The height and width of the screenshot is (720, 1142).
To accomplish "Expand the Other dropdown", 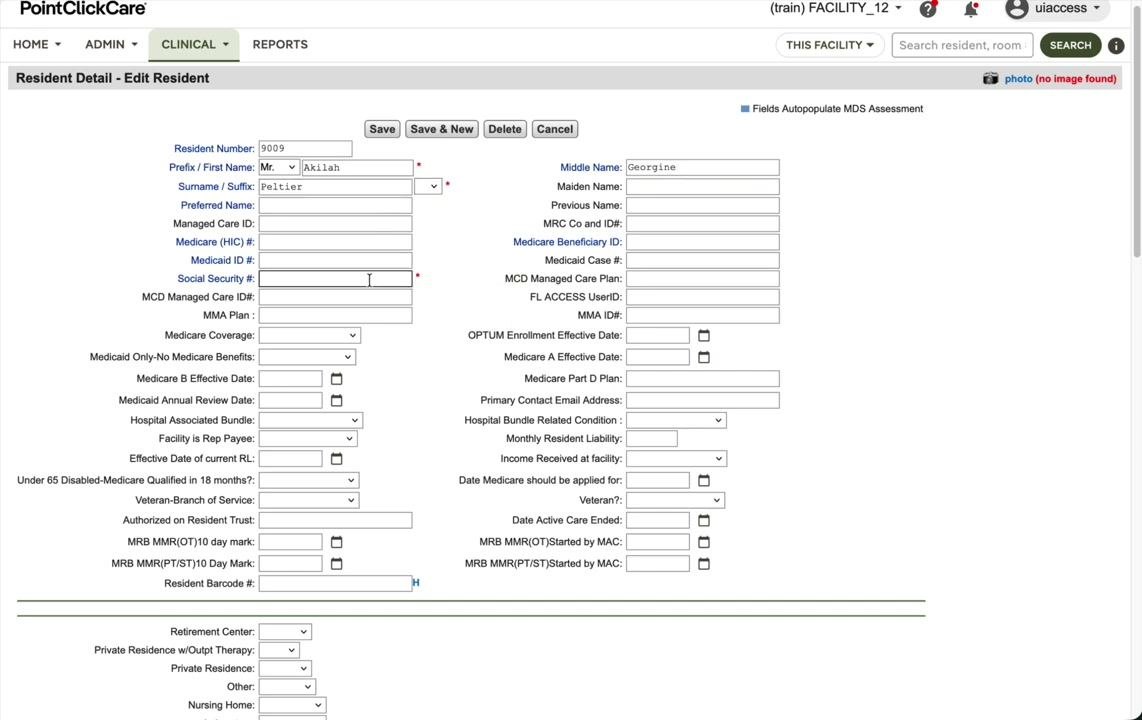I will (287, 687).
